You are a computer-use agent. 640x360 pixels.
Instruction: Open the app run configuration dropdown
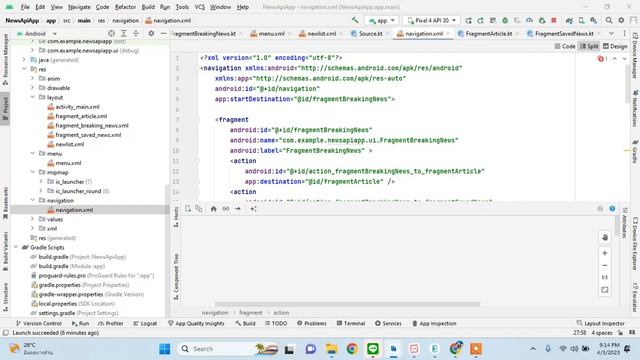click(x=382, y=20)
